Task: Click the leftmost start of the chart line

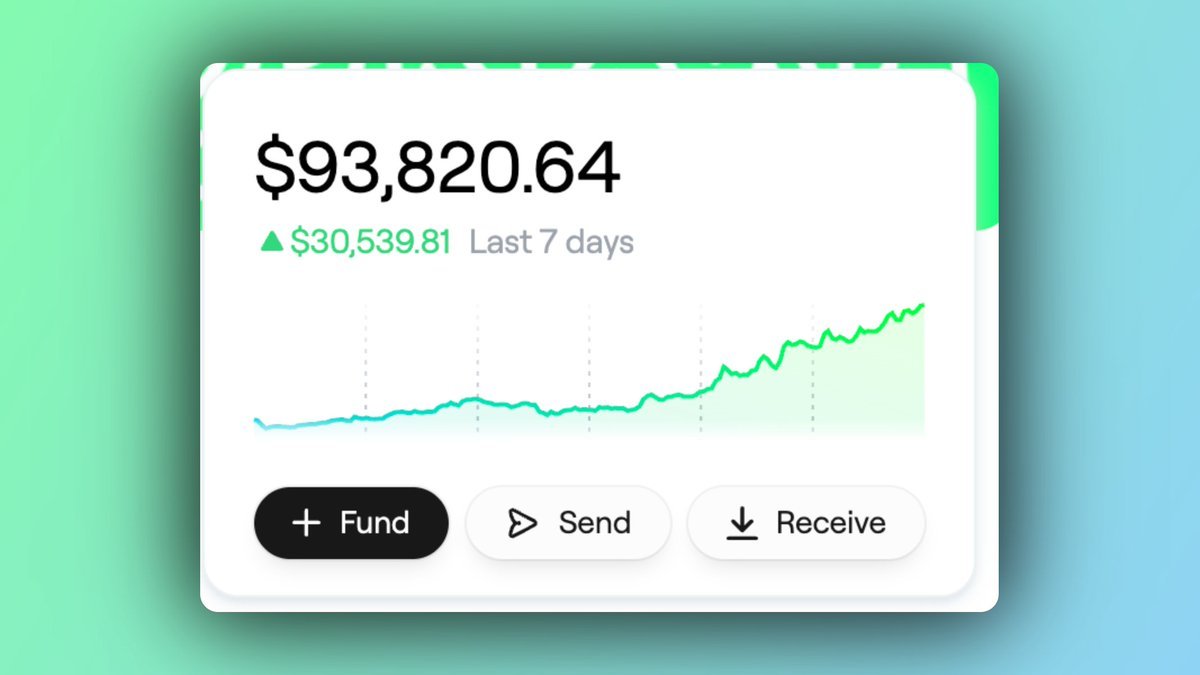Action: coord(257,421)
